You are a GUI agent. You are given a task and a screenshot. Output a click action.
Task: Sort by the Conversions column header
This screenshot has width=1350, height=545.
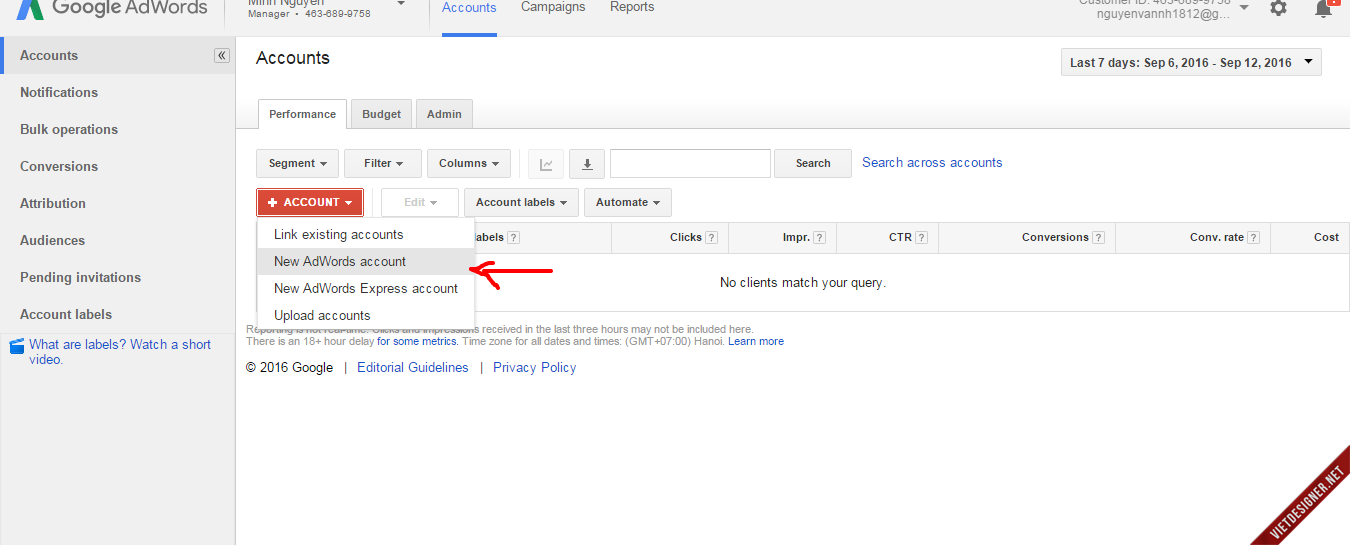(x=1055, y=238)
